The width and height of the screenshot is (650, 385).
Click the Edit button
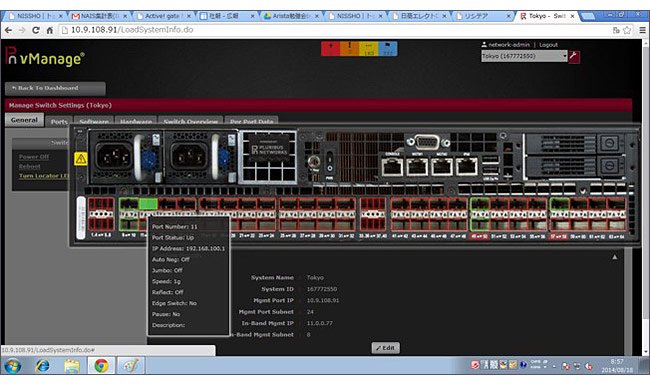(x=386, y=348)
